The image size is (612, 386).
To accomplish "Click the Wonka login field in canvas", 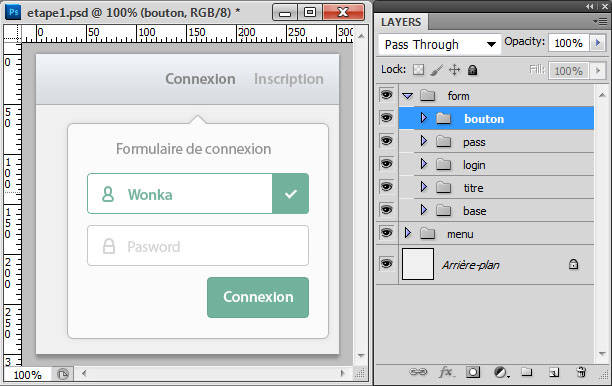I will (x=198, y=194).
